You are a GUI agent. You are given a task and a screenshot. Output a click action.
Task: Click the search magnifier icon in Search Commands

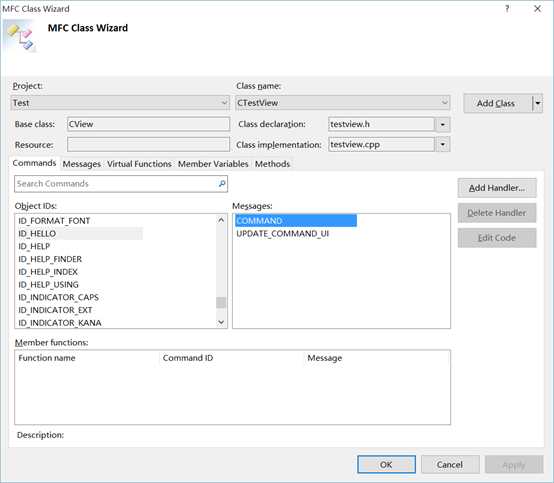222,184
